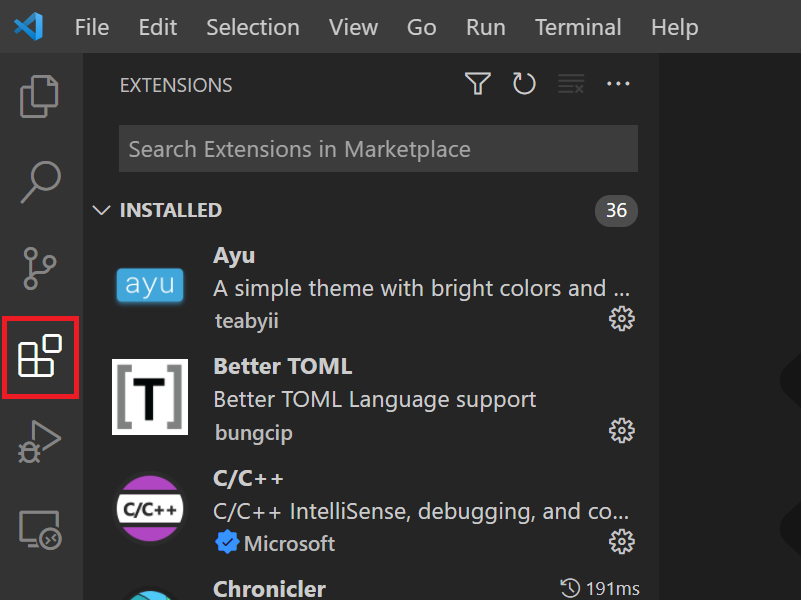Open the Views and More Actions menu

click(617, 84)
